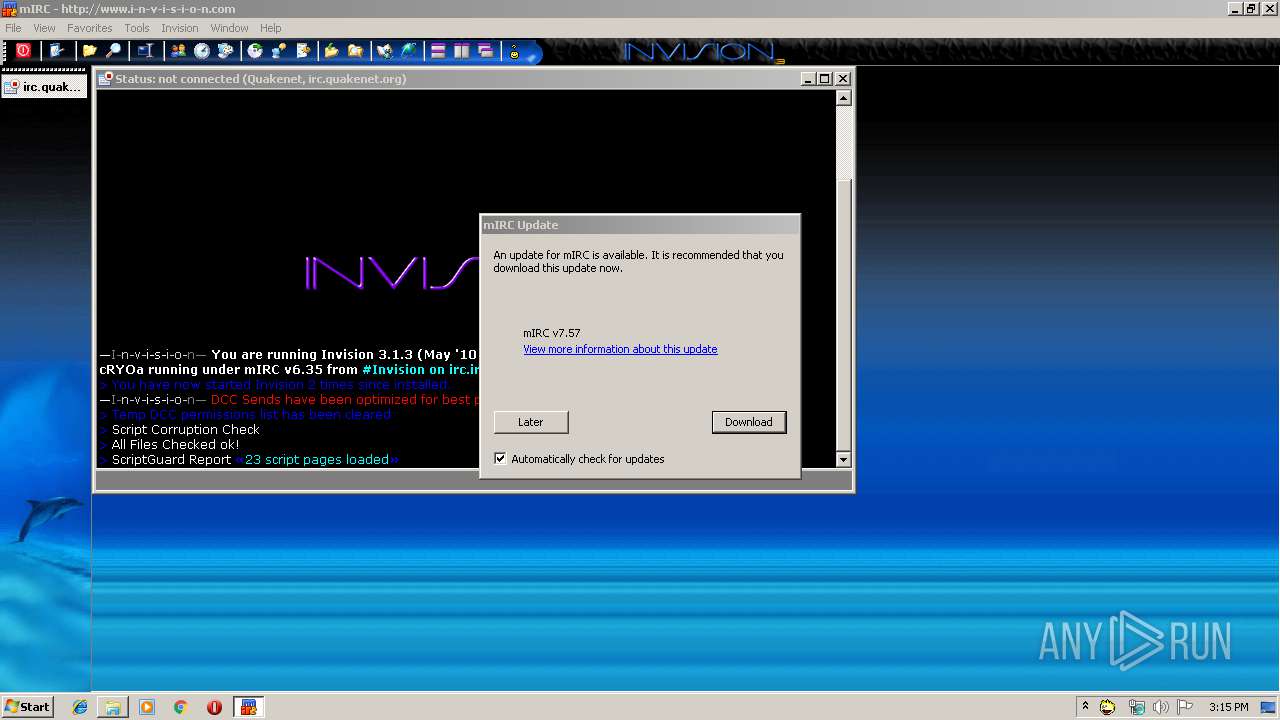Image resolution: width=1280 pixels, height=720 pixels.
Task: Tile windows horizontally with the purple bars icon
Action: [438, 51]
